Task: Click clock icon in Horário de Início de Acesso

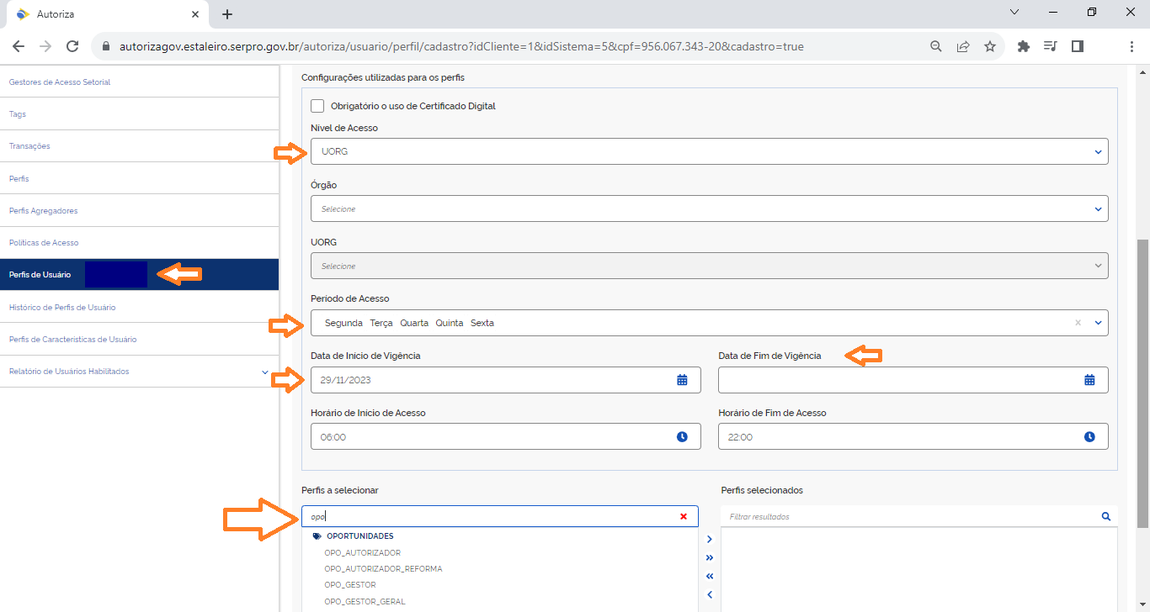Action: point(682,437)
